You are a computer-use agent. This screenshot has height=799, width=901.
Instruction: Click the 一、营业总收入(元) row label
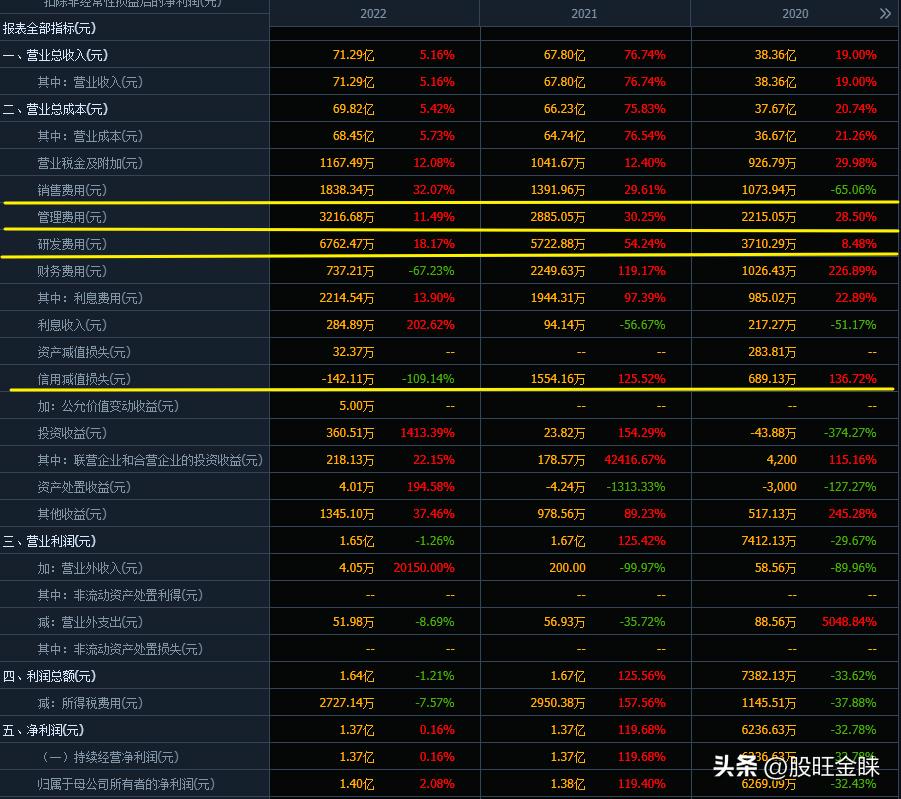click(55, 55)
